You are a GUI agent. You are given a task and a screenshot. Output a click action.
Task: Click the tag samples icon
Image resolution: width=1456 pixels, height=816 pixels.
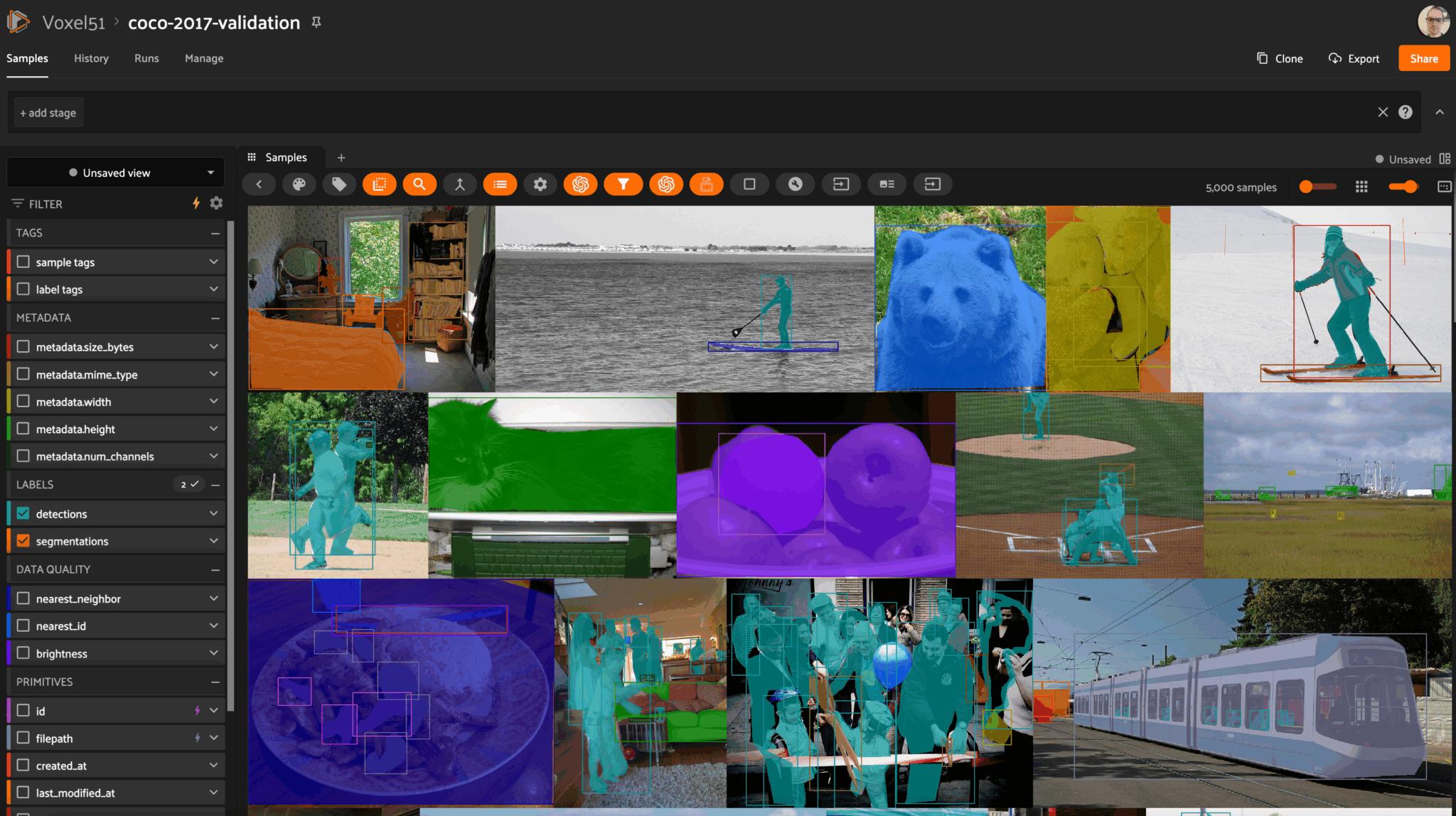tap(339, 184)
